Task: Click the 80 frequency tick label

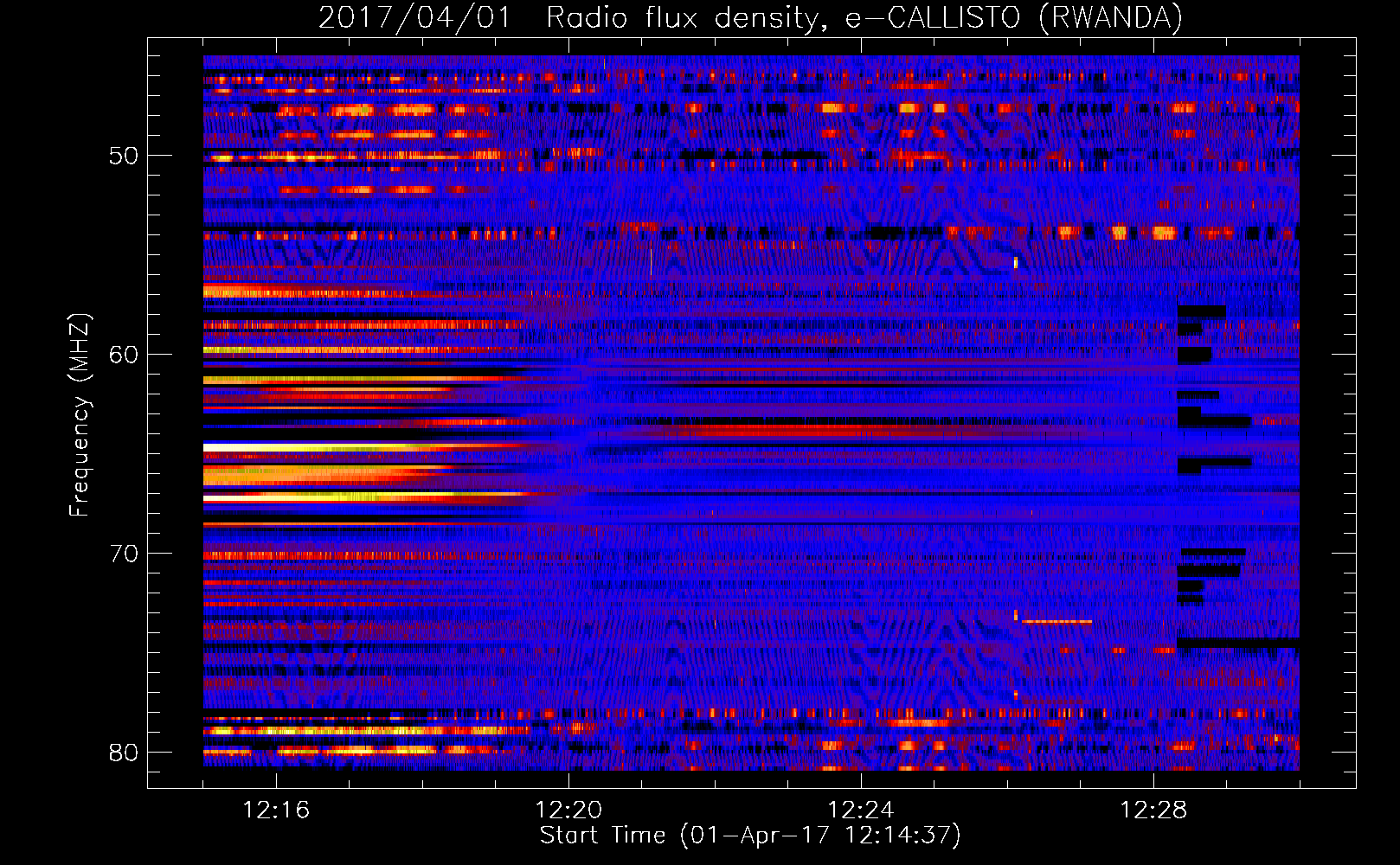Action: [x=124, y=753]
